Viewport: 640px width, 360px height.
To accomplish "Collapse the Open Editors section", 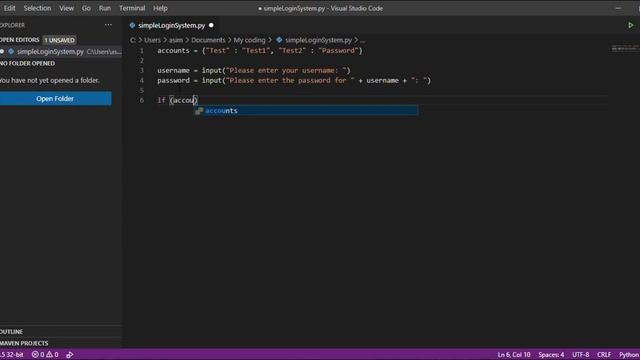I will click(x=20, y=40).
